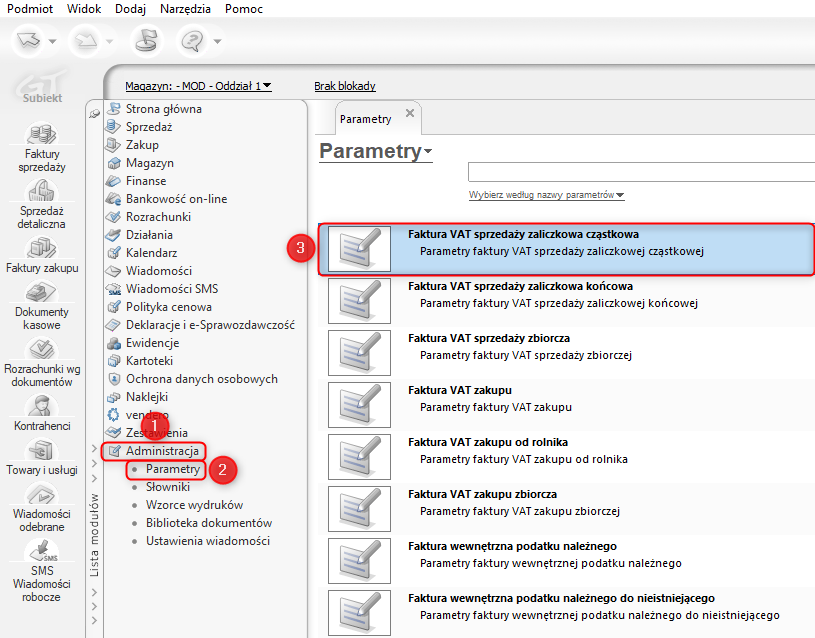This screenshot has width=815, height=638.
Task: Click icon of Faktura VAT sprzedaży zaliczkowa cząstkowa
Action: click(x=359, y=249)
